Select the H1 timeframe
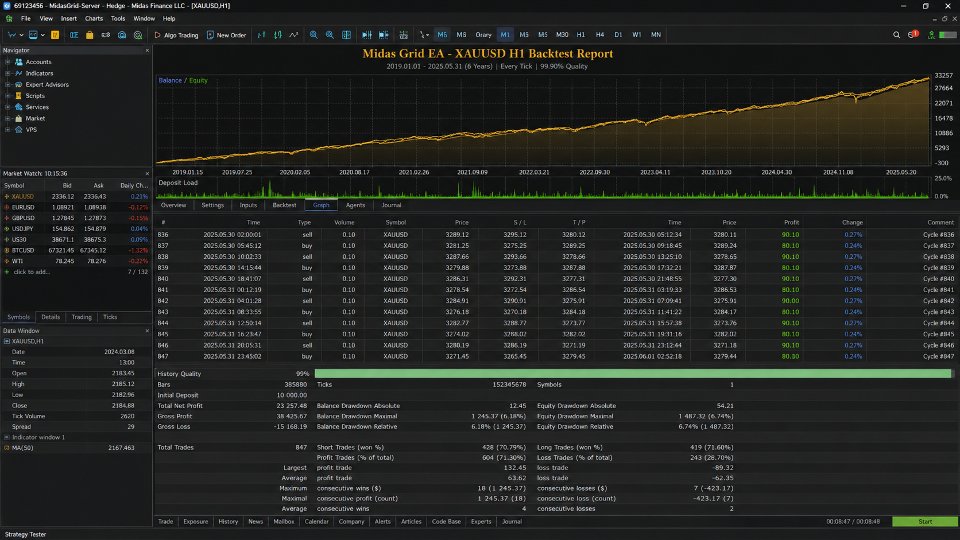Viewport: 960px width, 540px height. 581,35
